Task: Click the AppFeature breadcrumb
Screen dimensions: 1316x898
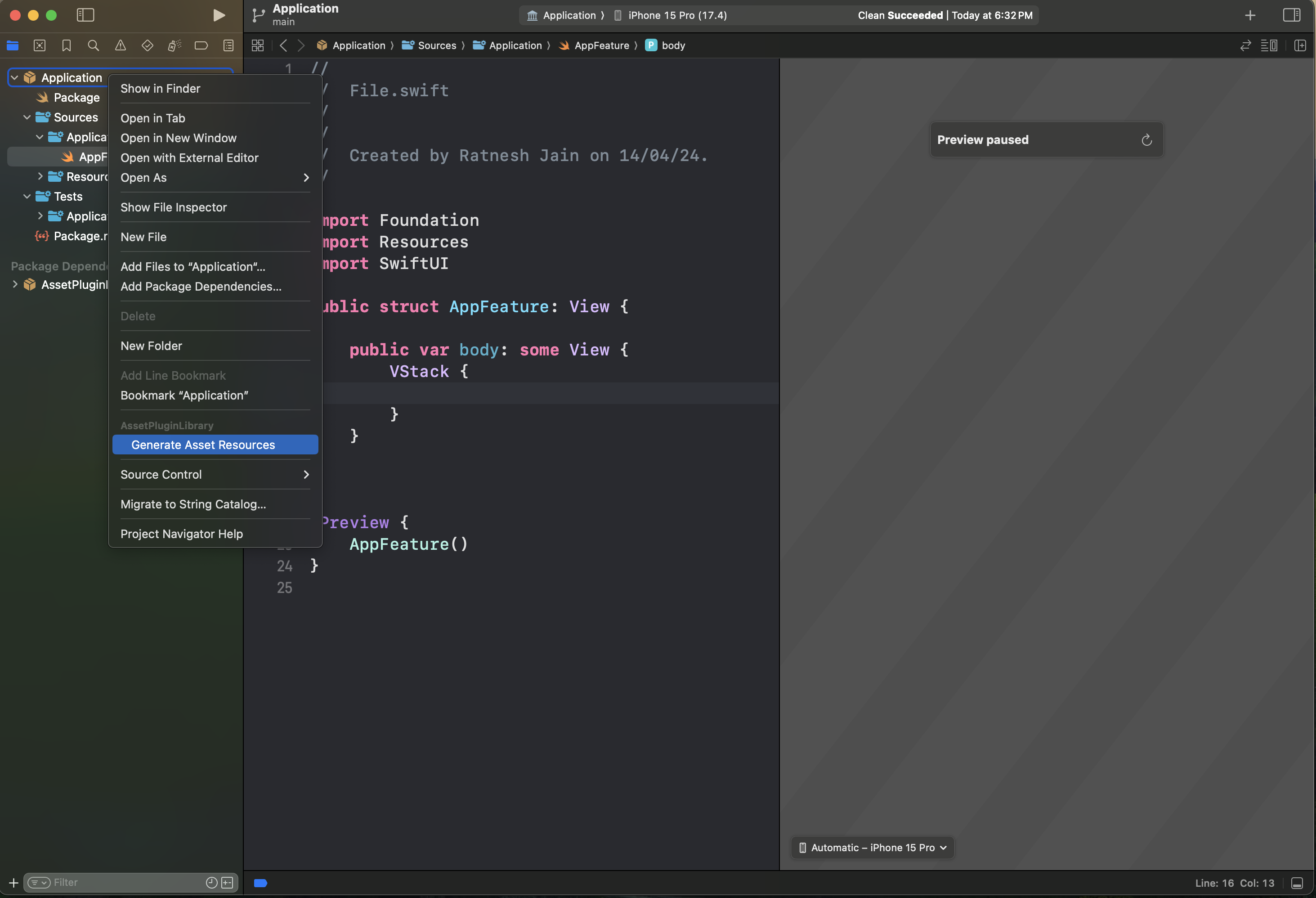Action: 593,46
